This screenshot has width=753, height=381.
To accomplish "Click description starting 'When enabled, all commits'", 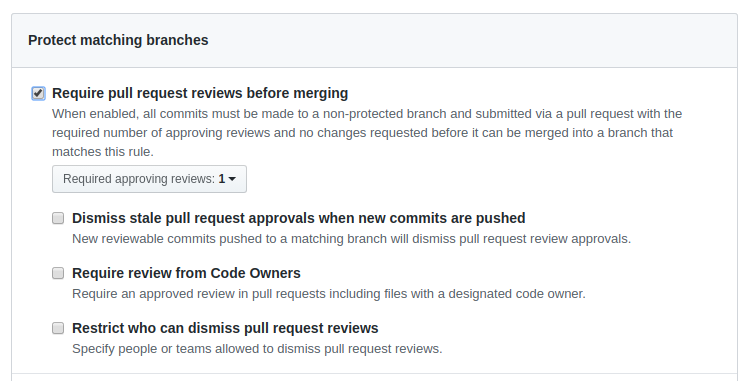I will [367, 114].
